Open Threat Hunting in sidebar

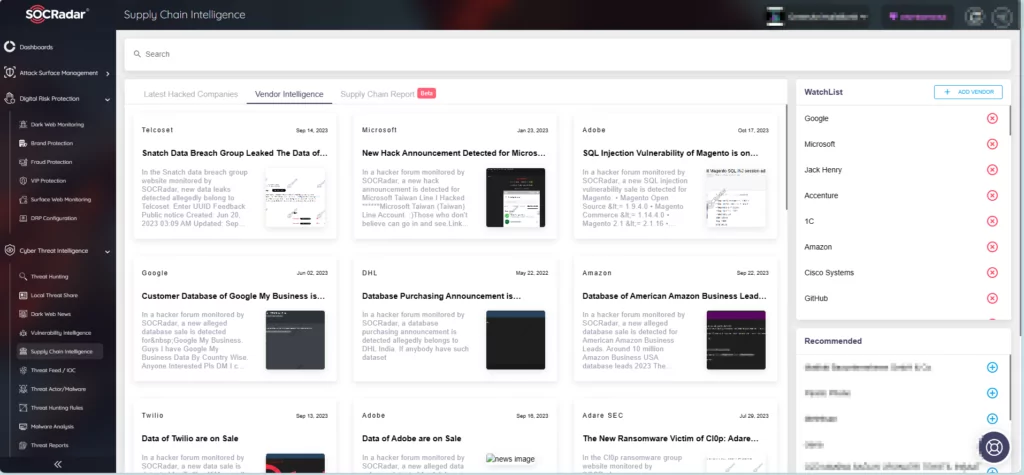point(48,276)
